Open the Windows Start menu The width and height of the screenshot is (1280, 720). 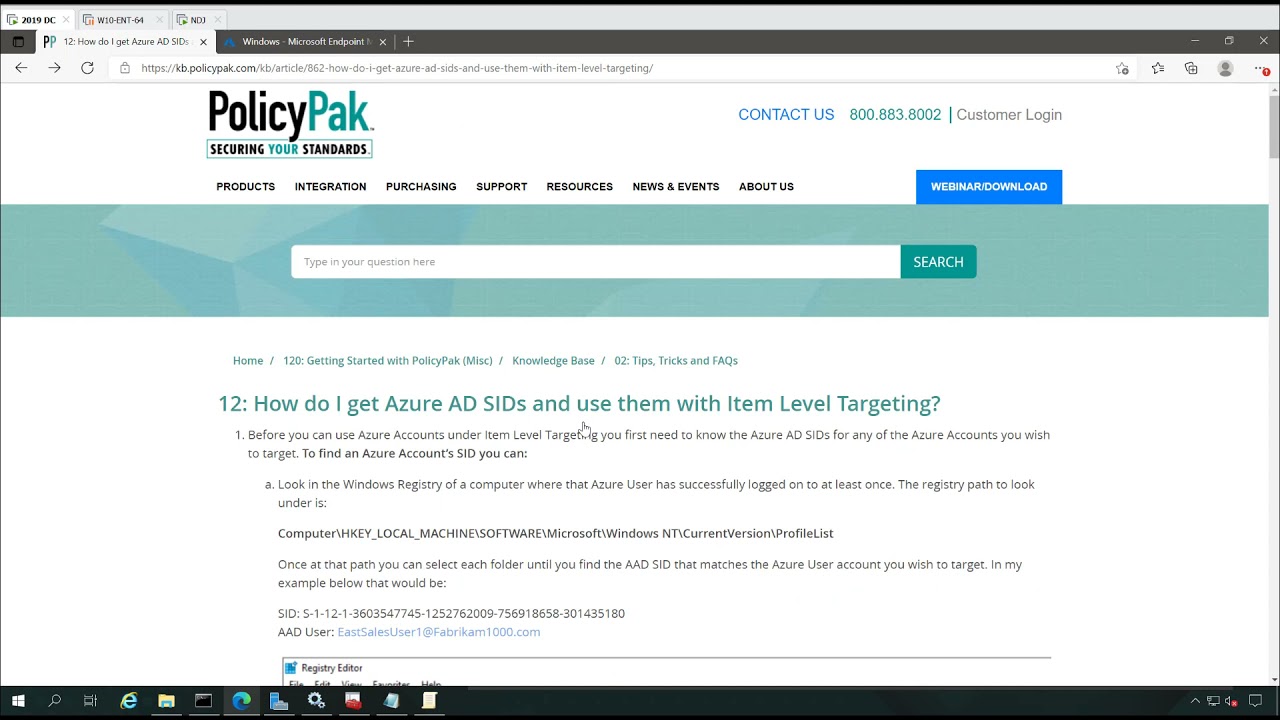[18, 702]
